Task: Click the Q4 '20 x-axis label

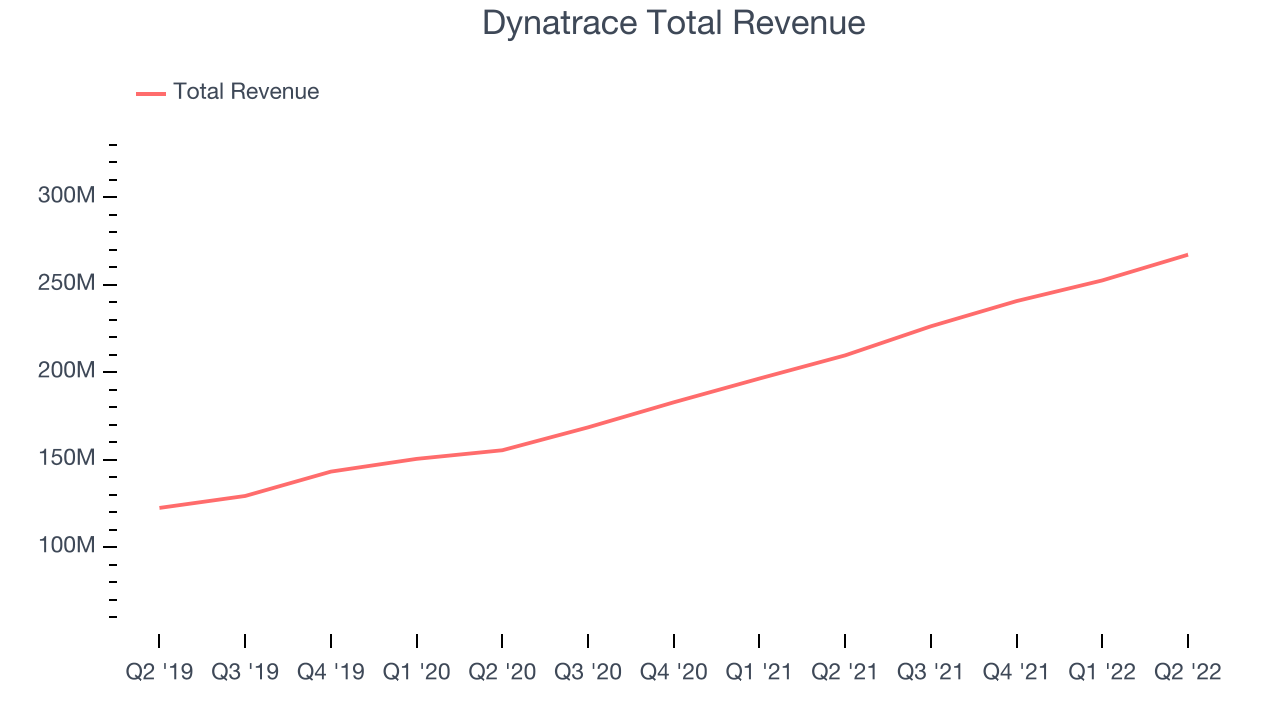Action: tap(674, 672)
